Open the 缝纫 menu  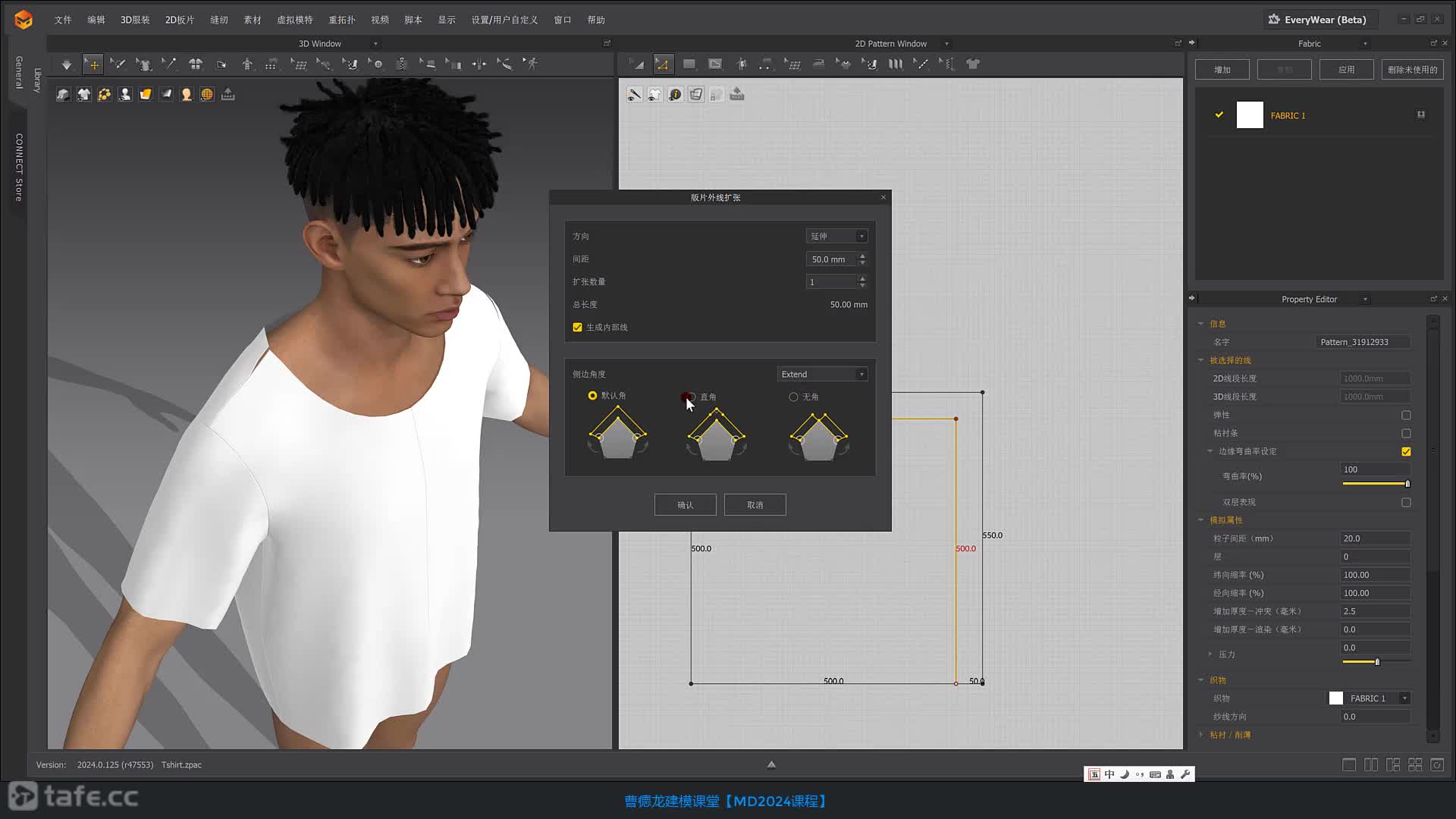[219, 20]
